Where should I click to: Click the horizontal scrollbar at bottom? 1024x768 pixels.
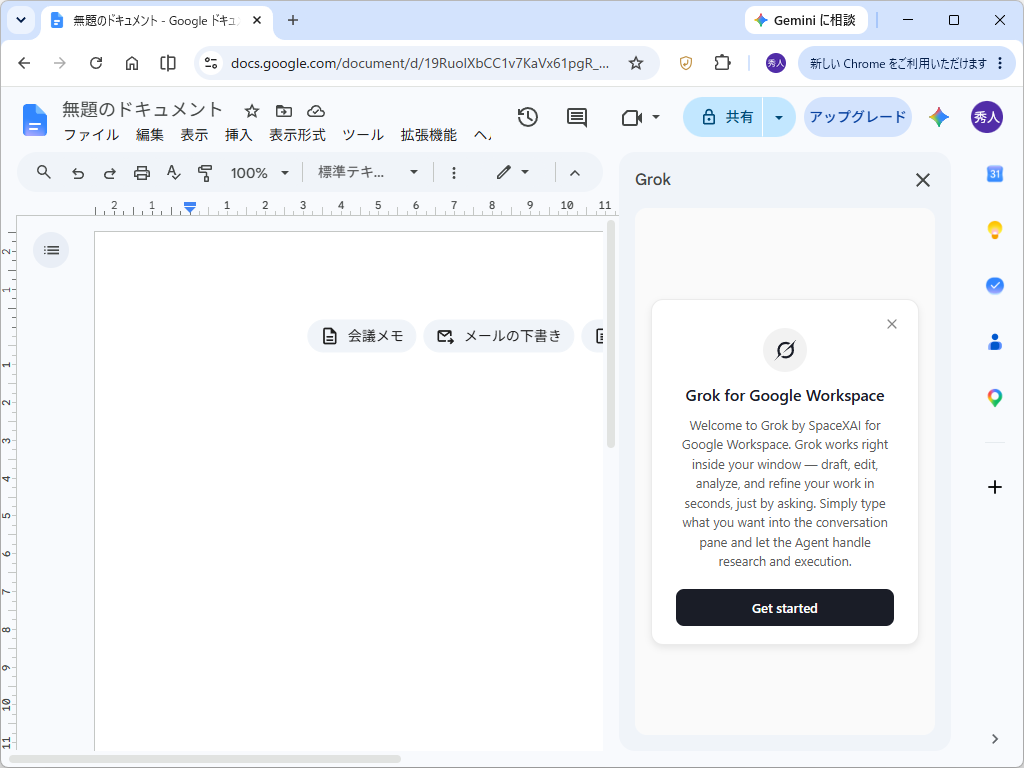tap(204, 759)
